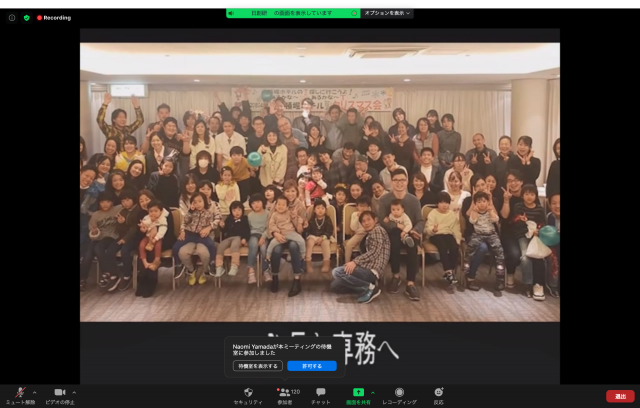Screen dimensions: 640x408
Task: Click the view waiting room button
Action: point(258,366)
